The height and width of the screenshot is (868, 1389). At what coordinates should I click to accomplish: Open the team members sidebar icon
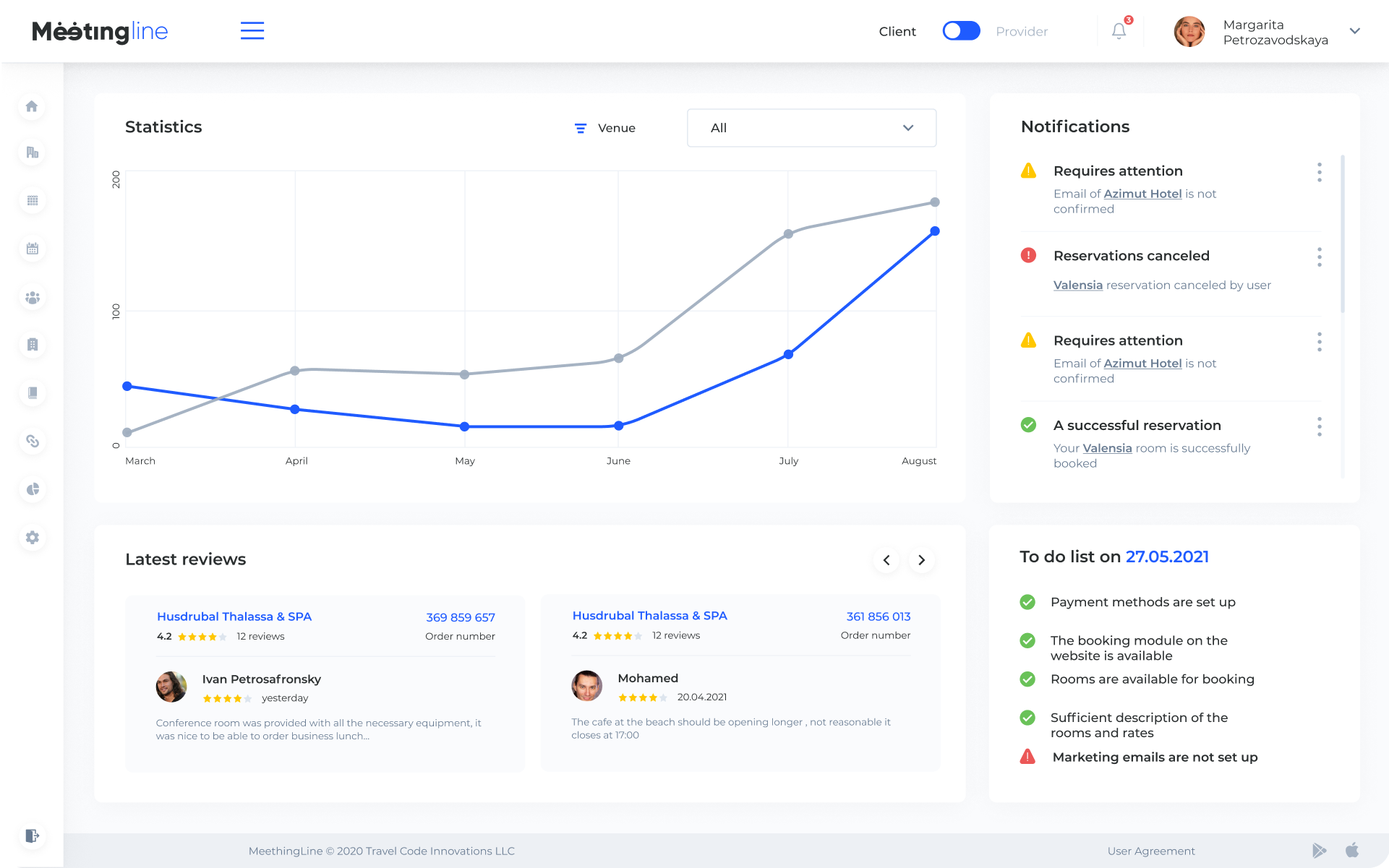coord(32,297)
